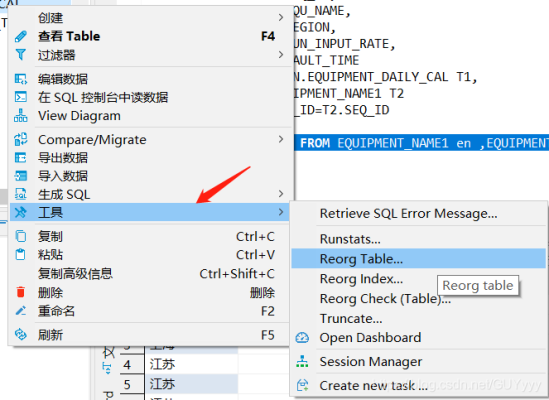Image resolution: width=549 pixels, height=400 pixels.
Task: Click the funnel icon for 过滤器
Action: [21, 55]
